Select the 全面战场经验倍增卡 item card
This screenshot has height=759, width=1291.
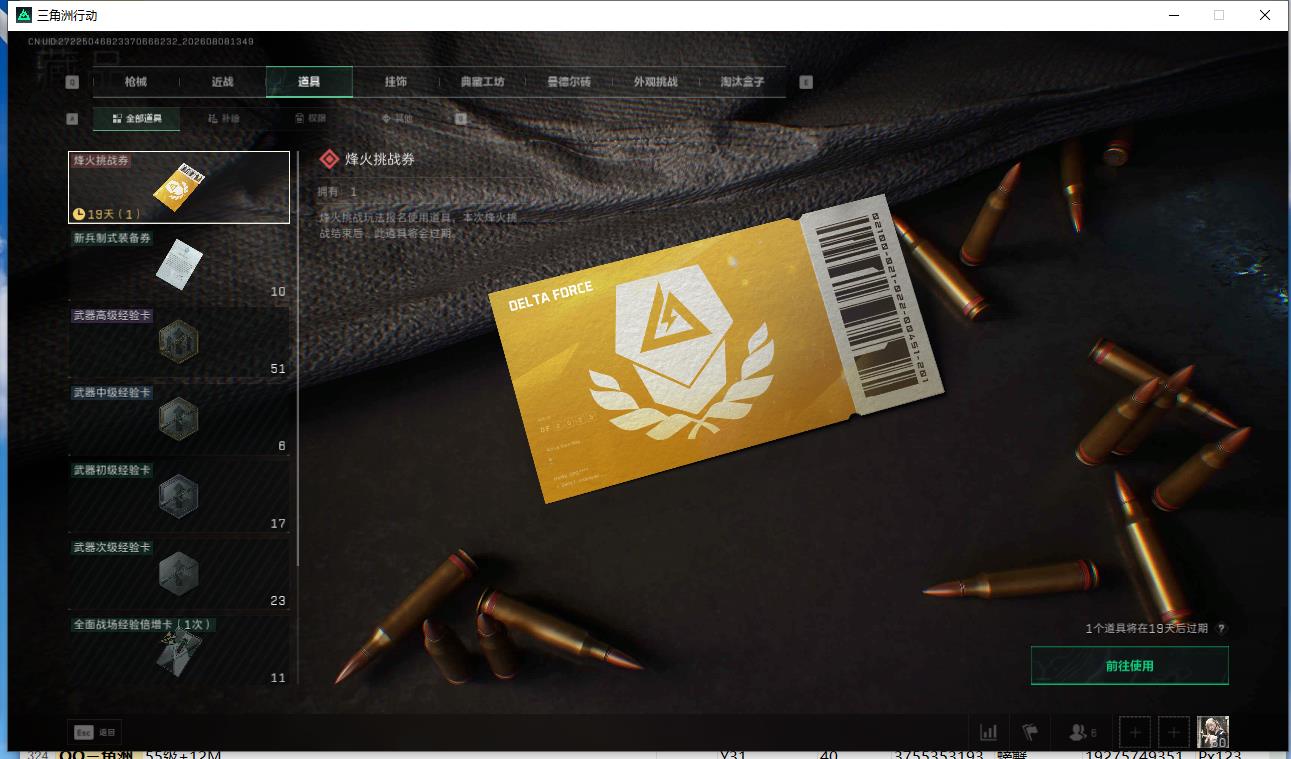click(x=179, y=650)
